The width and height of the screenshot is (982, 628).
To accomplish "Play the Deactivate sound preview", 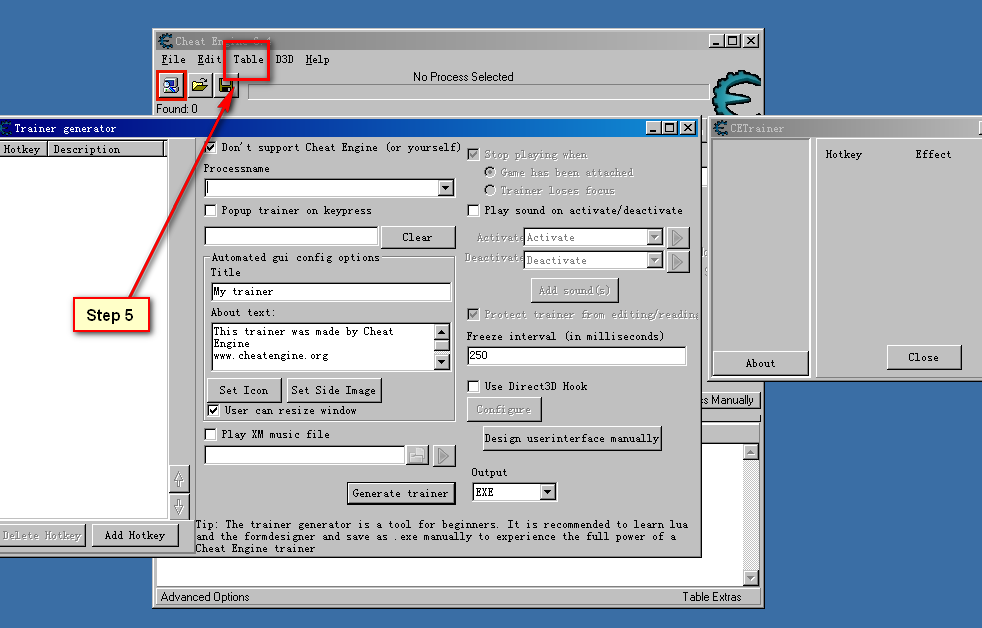I will click(x=677, y=260).
